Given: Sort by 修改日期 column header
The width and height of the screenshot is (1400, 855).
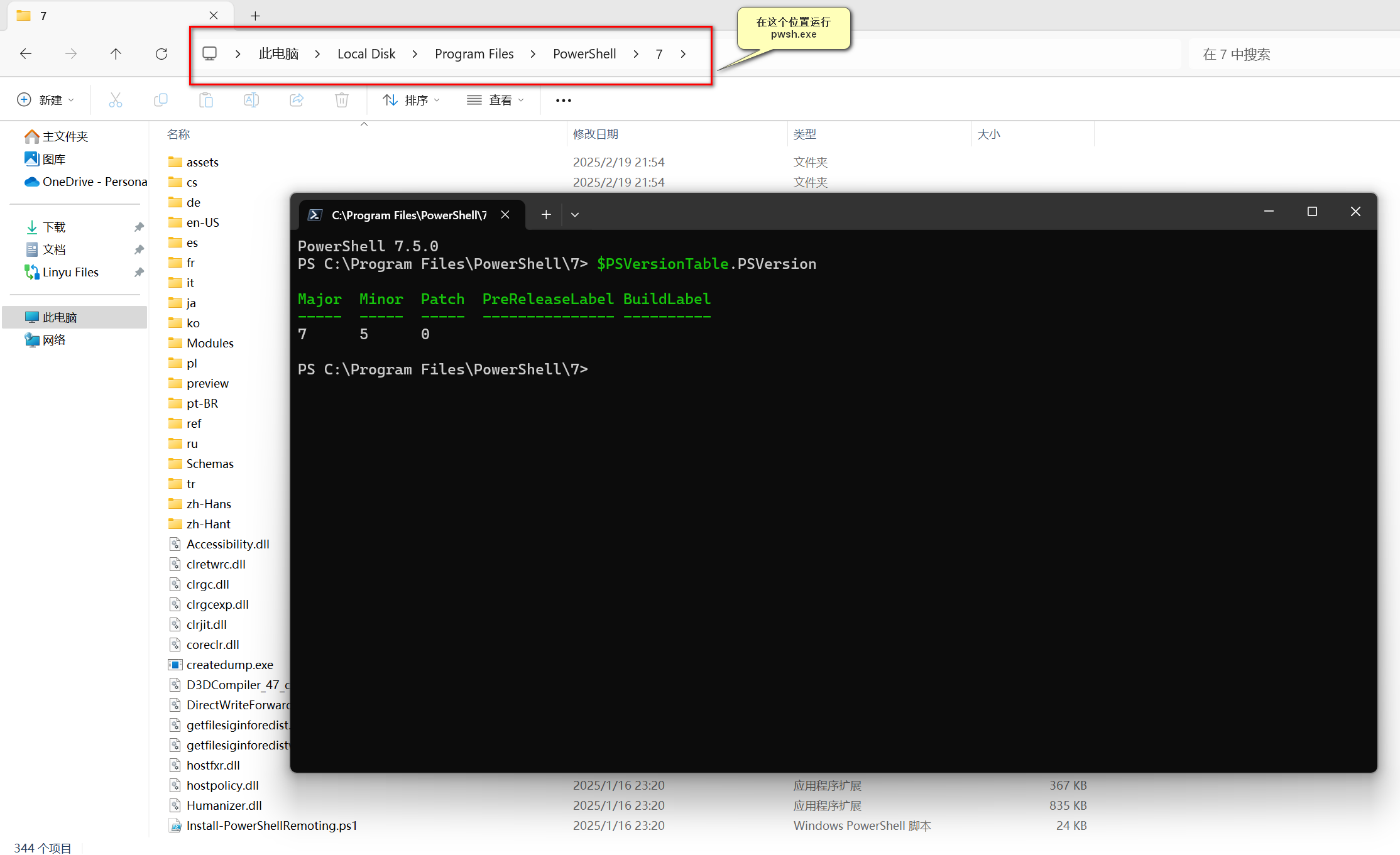Looking at the screenshot, I should click(595, 134).
